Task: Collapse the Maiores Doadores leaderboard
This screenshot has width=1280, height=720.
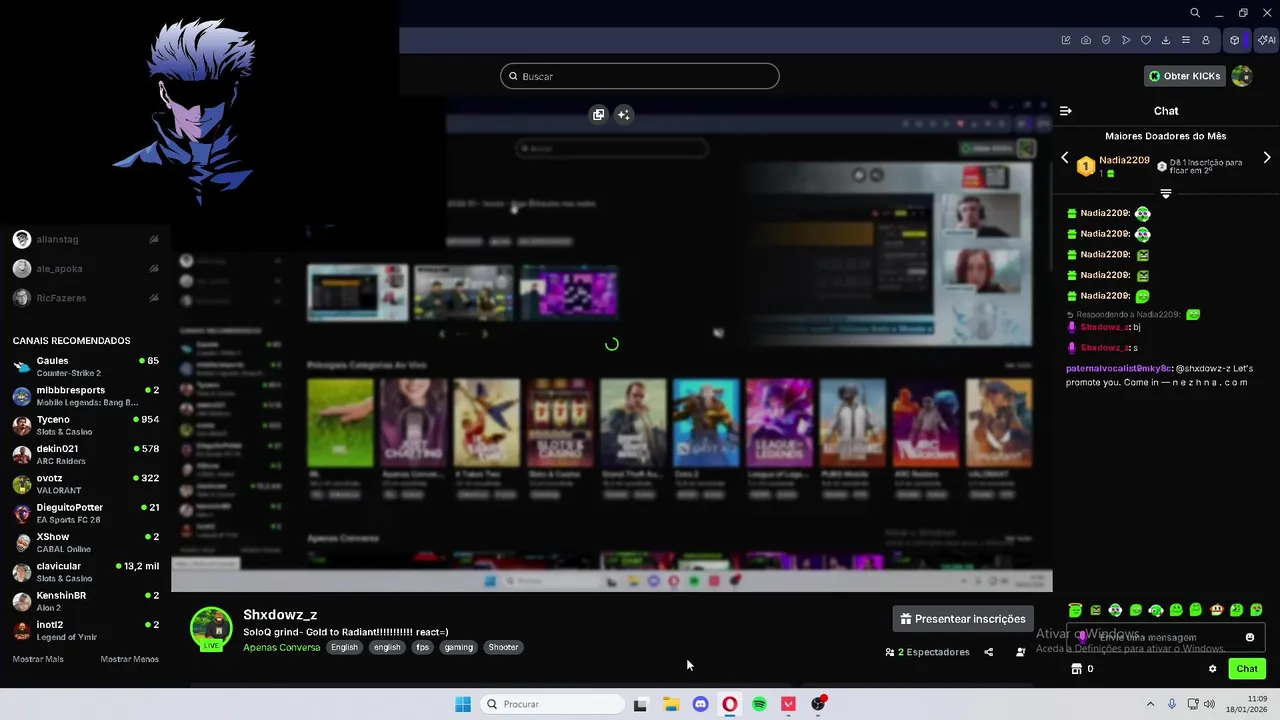Action: point(1166,194)
